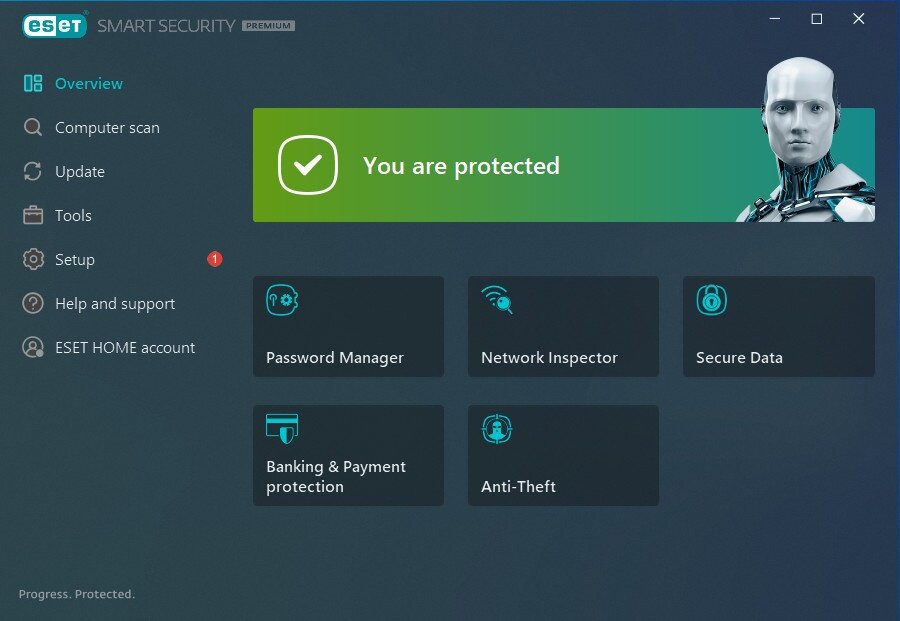Open the Anti-Theft tile
This screenshot has width=900, height=621.
coord(563,455)
